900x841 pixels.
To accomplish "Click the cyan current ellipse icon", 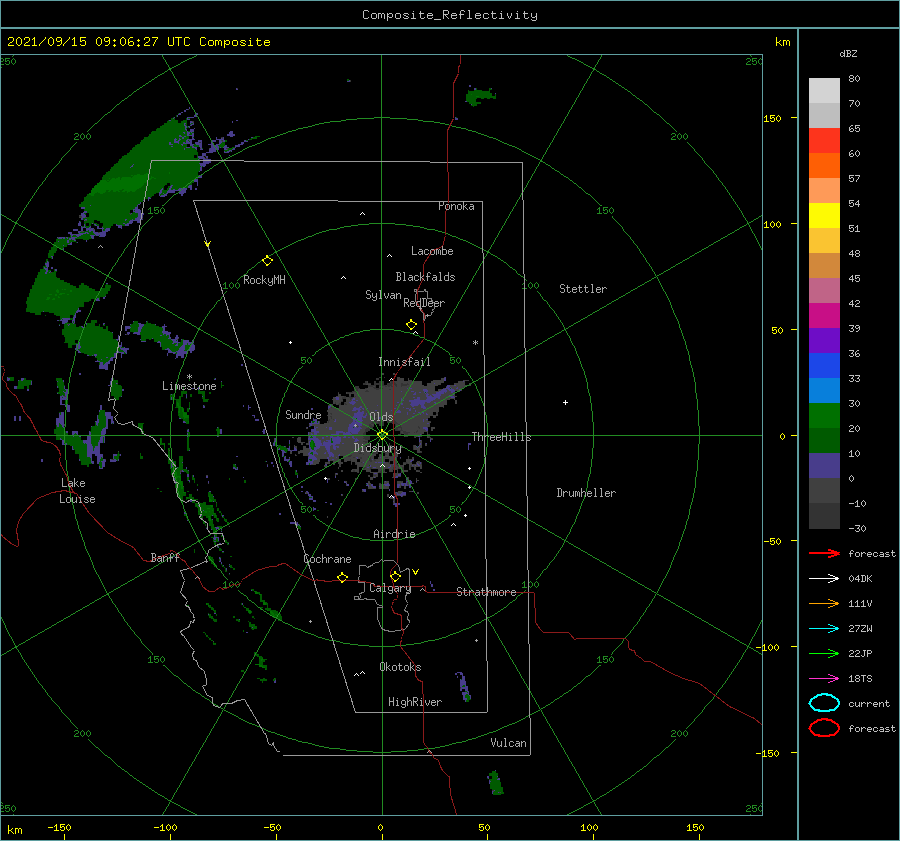I will click(824, 703).
